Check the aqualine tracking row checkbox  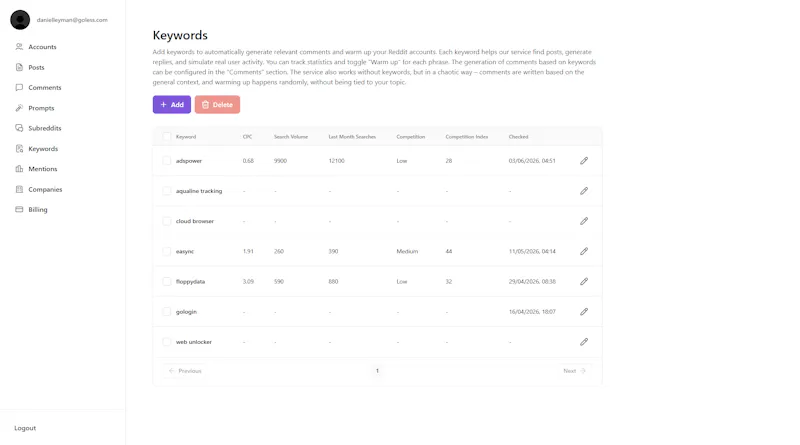(167, 191)
